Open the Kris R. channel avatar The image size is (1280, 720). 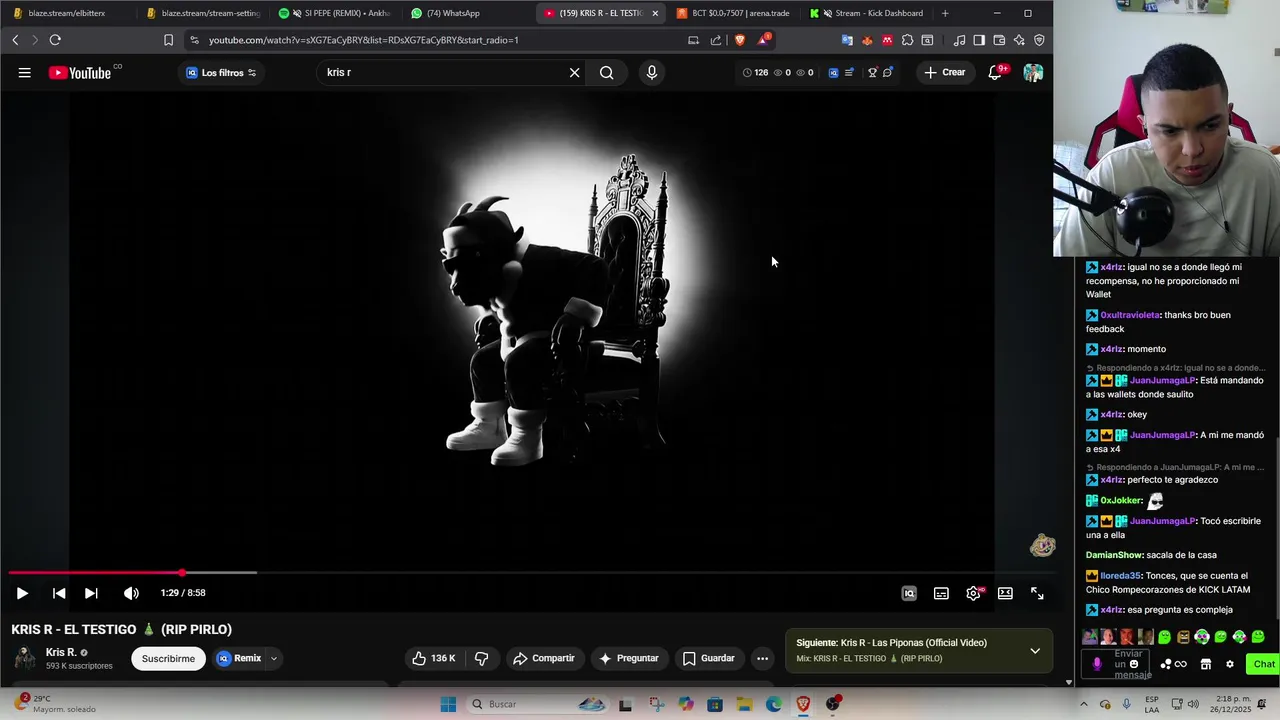[x=24, y=658]
